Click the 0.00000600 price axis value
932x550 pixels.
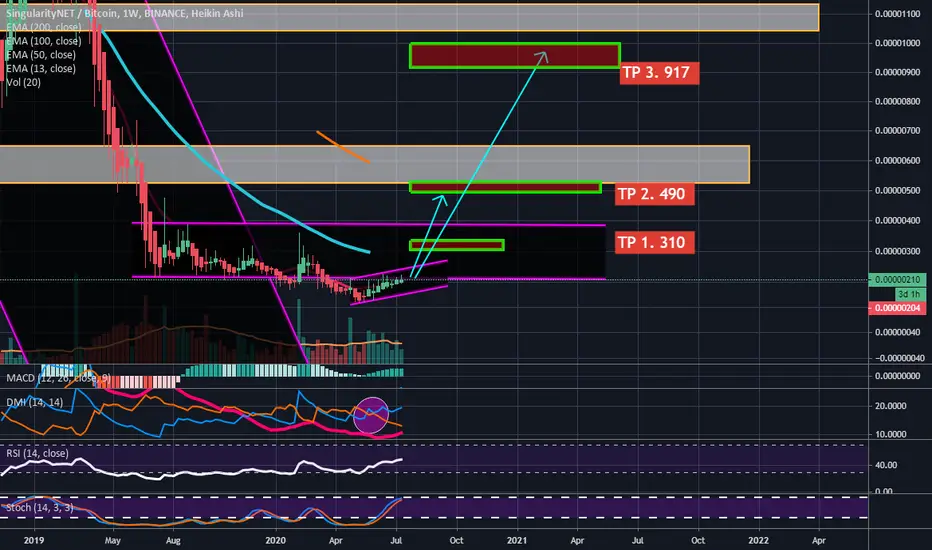[x=898, y=161]
